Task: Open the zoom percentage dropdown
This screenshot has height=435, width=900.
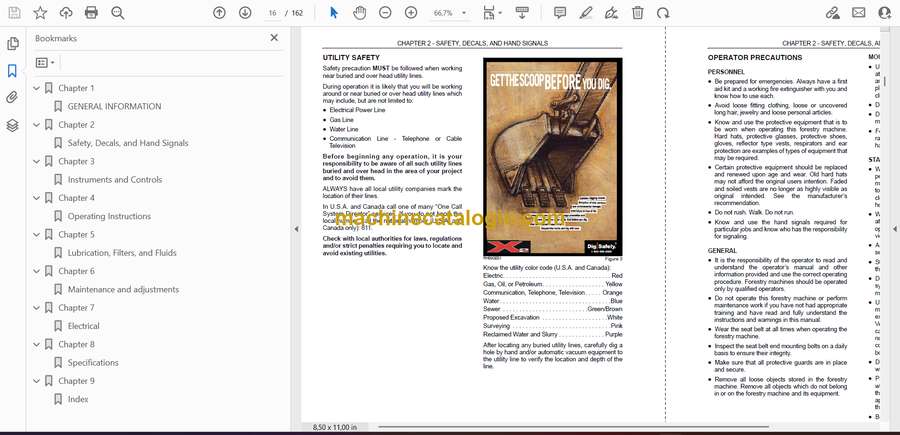Action: pos(452,13)
